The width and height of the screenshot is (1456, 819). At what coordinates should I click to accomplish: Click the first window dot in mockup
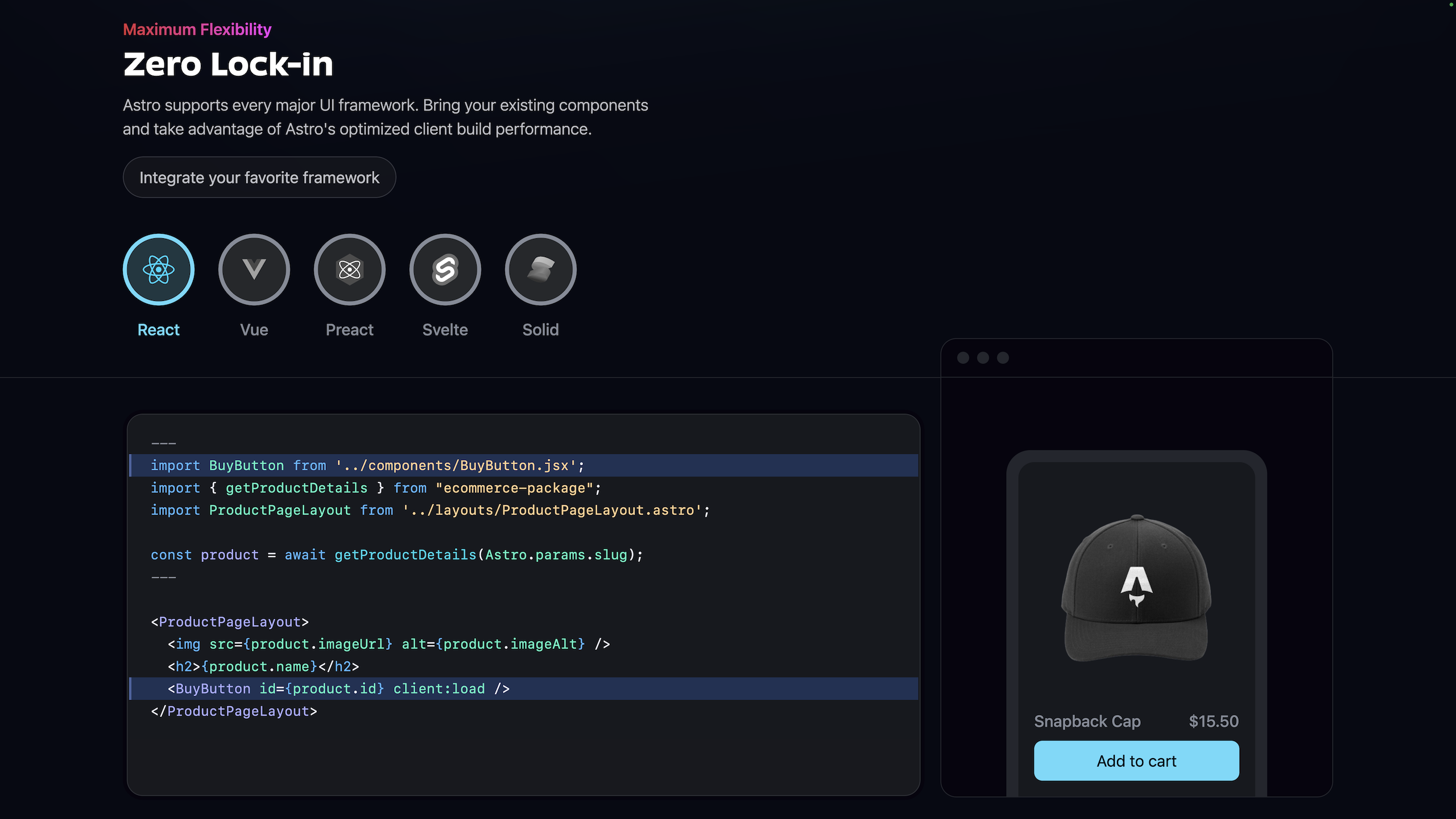(x=963, y=358)
